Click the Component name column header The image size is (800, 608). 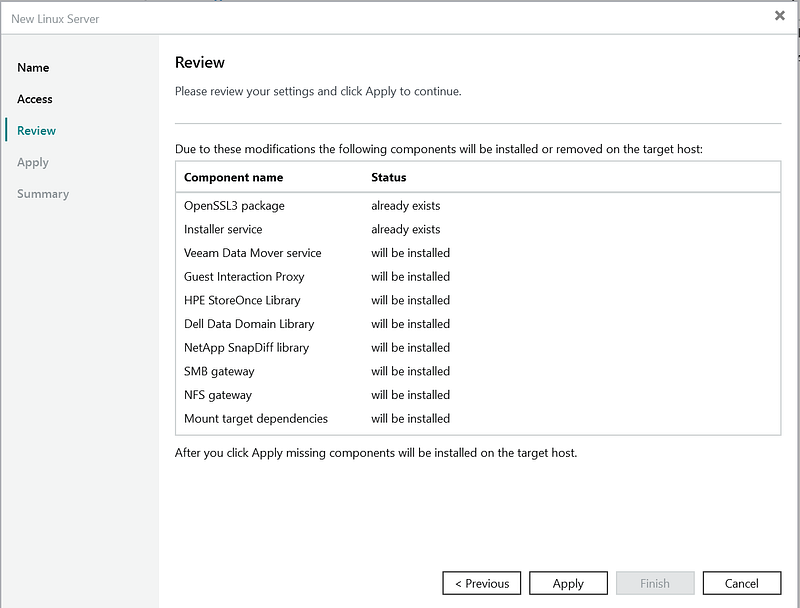coord(234,177)
